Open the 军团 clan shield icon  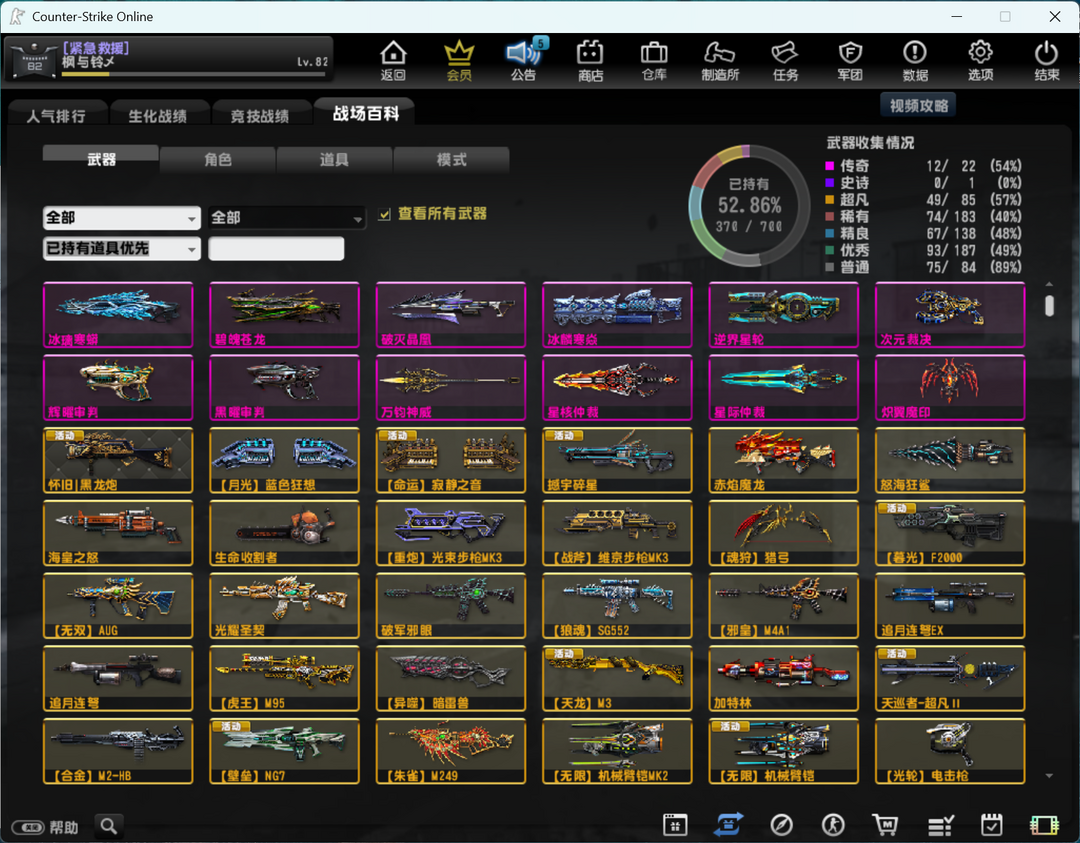[x=850, y=61]
